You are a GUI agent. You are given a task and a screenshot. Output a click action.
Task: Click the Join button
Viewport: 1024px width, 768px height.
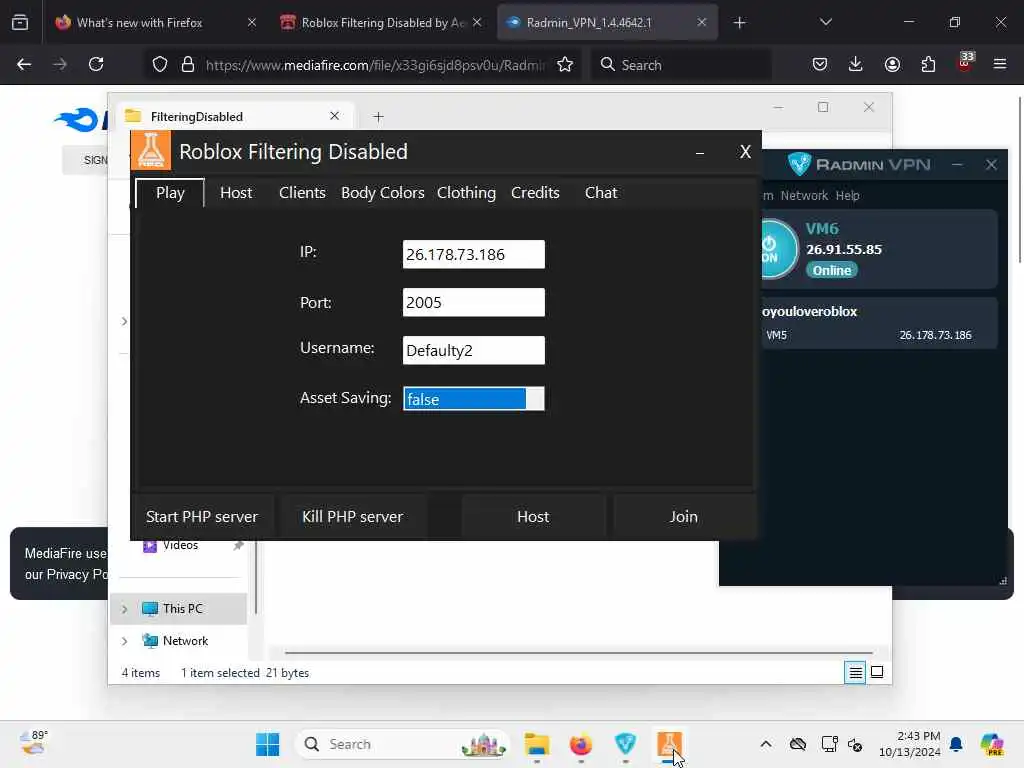(x=683, y=517)
